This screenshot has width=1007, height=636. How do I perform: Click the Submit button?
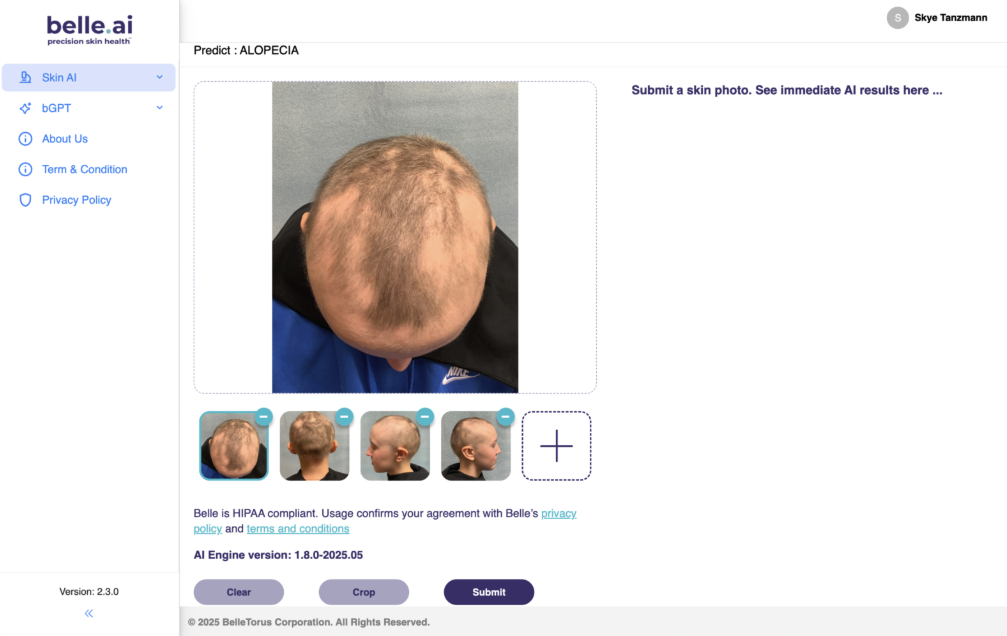coord(489,592)
